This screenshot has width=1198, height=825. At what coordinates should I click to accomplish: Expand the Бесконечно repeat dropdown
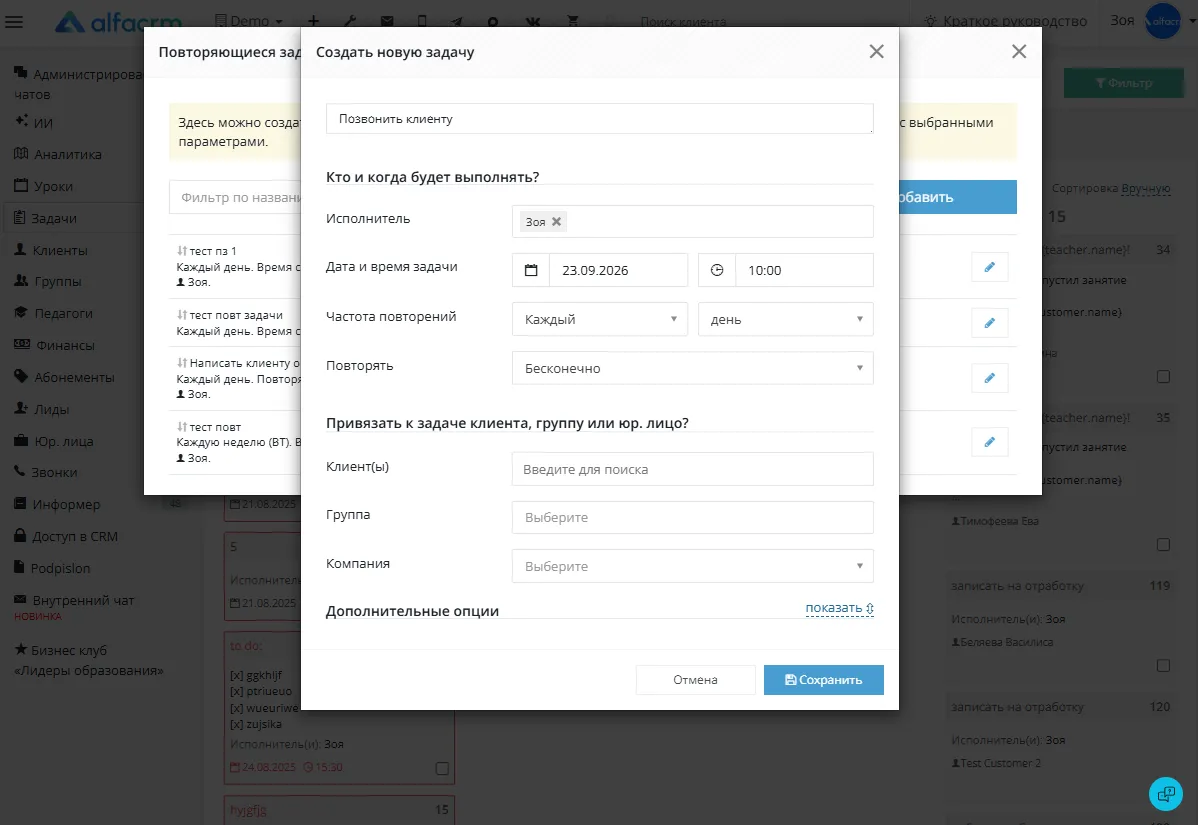(x=692, y=368)
